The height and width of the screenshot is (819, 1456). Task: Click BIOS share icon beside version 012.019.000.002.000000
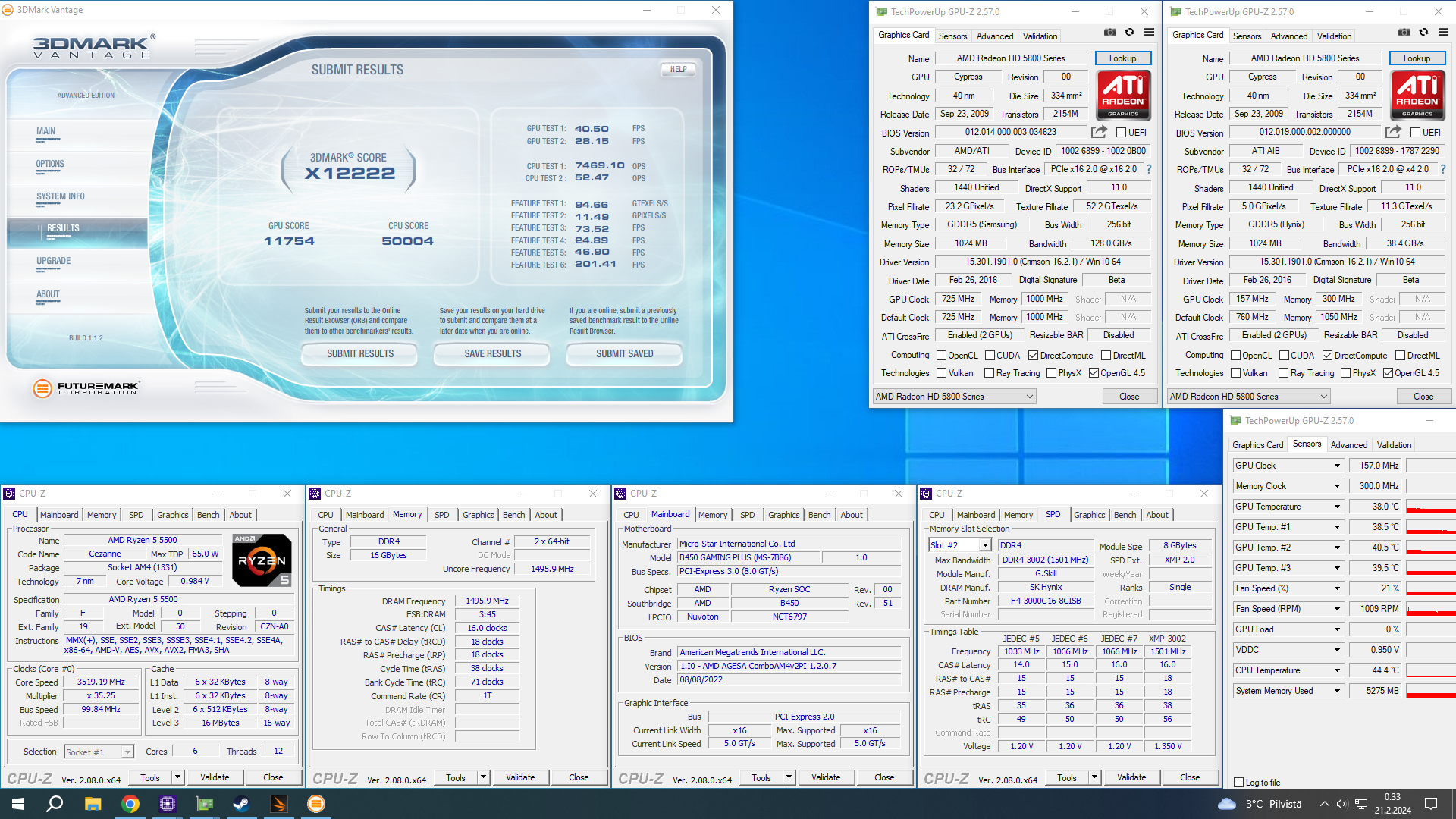pos(1393,132)
